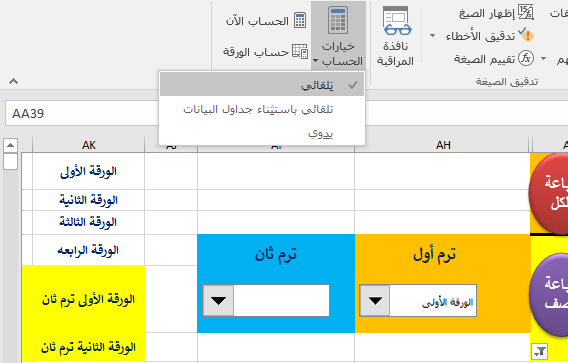Click the Calculation Options calculator icon

click(x=338, y=20)
